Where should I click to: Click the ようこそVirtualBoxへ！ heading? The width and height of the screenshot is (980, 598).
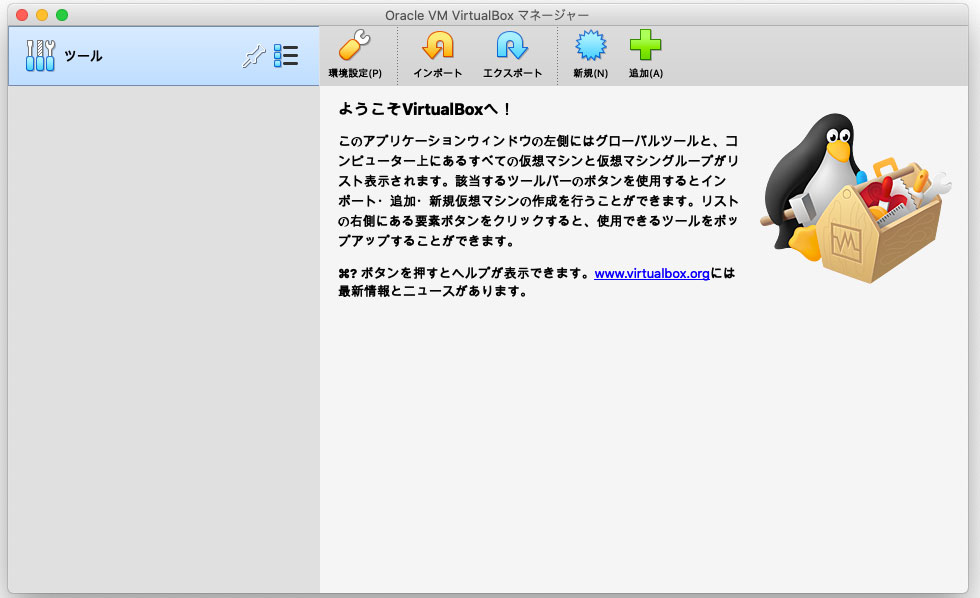click(424, 109)
